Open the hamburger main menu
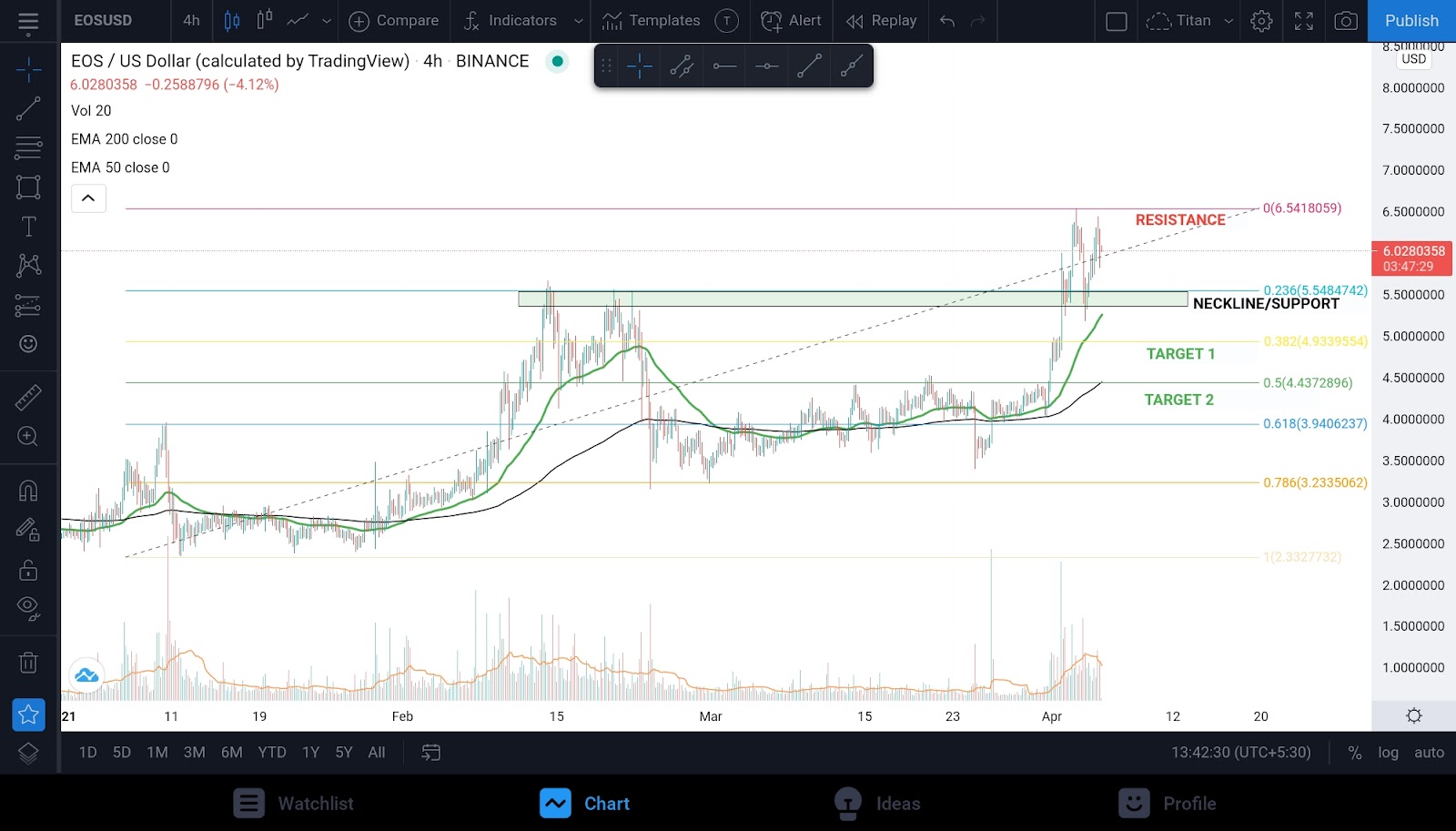Viewport: 1456px width, 831px height. (x=28, y=22)
